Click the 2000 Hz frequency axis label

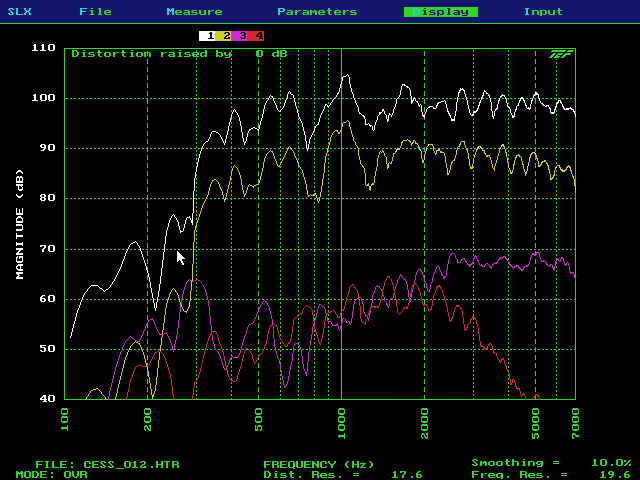pos(424,424)
